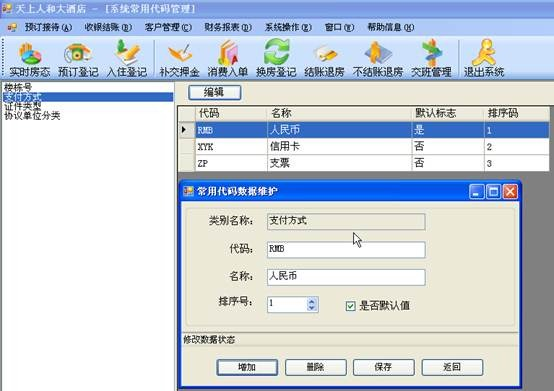Screen dimensions: 554x391
Task: Open the 预订接待 menu
Action: coord(48,27)
